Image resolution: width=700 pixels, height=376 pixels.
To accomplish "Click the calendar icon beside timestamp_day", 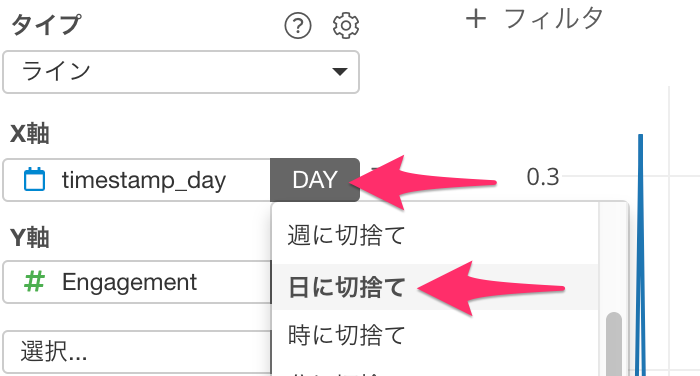I will pos(34,180).
